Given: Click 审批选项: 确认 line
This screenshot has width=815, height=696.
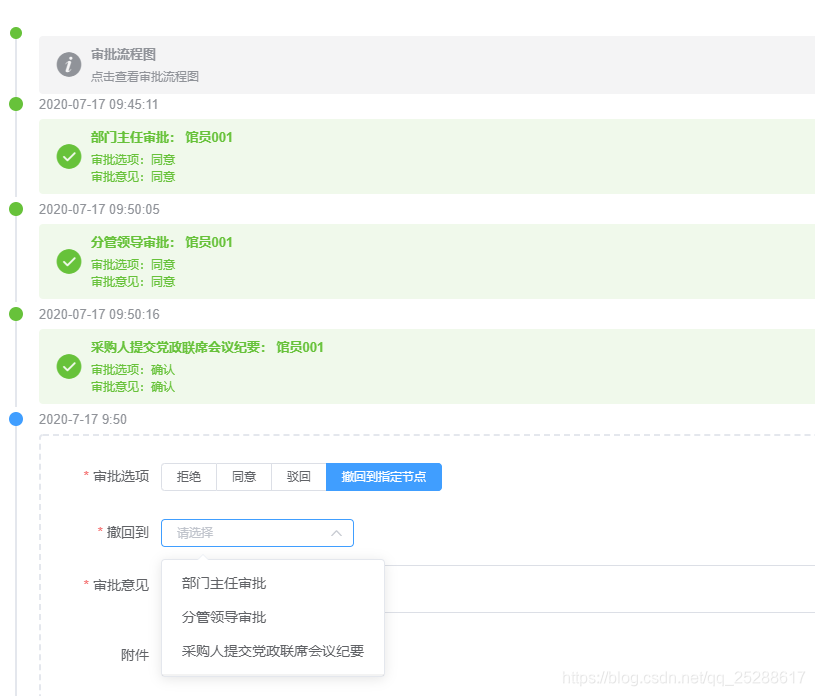Looking at the screenshot, I should point(133,370).
